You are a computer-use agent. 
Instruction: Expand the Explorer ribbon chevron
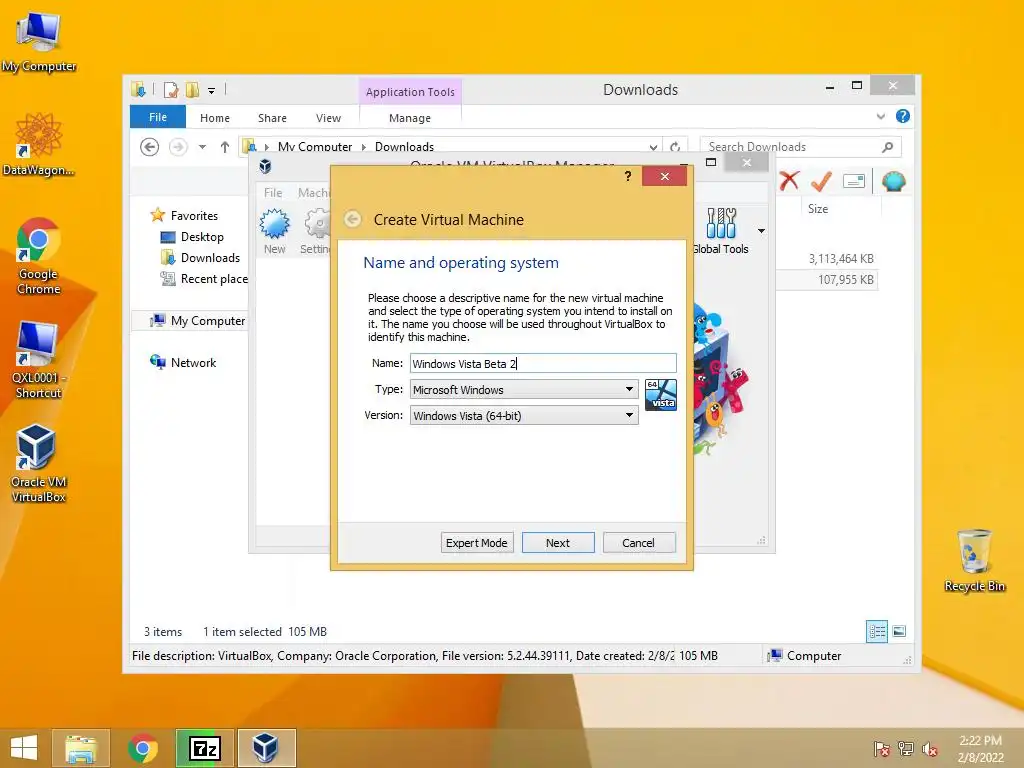(880, 116)
